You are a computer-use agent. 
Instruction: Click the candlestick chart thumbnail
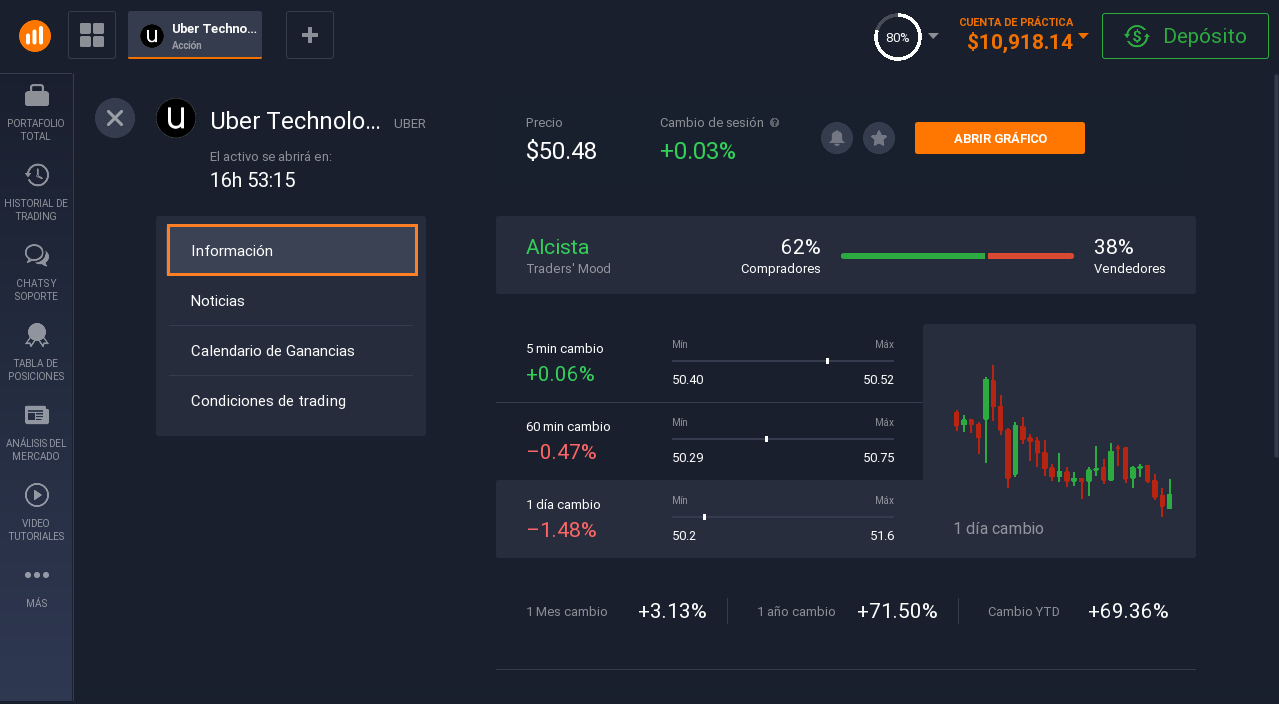pyautogui.click(x=1061, y=440)
